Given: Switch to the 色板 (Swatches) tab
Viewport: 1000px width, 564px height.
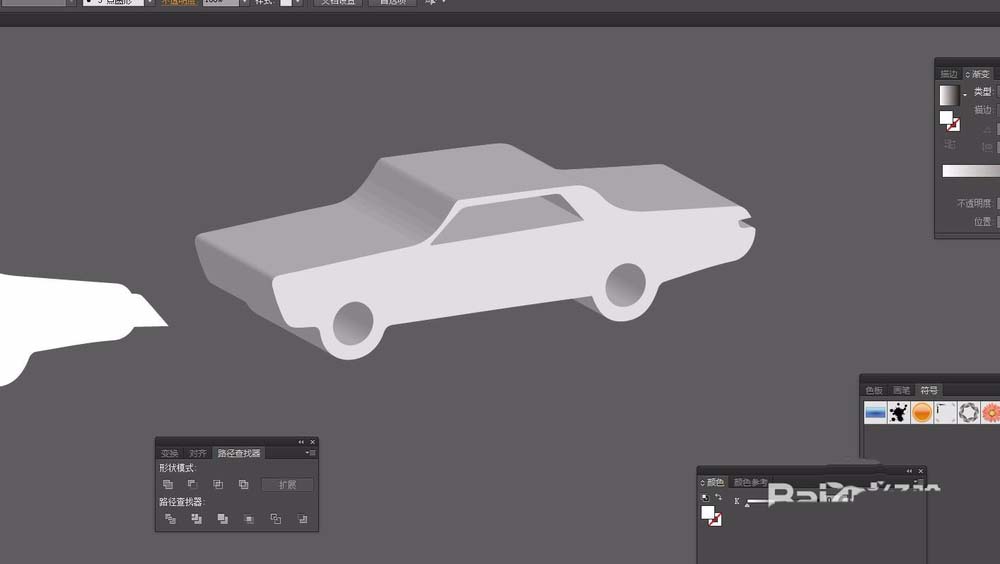Looking at the screenshot, I should click(x=874, y=390).
